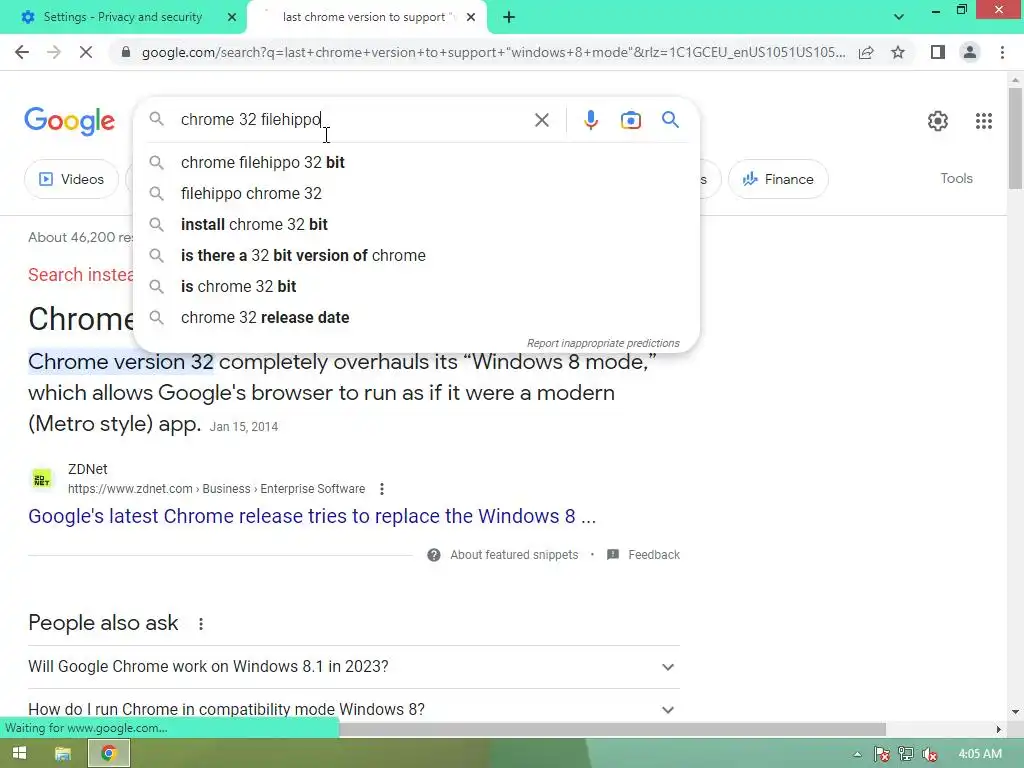Click Report inappropriate predictions
This screenshot has width=1024, height=768.
(603, 344)
